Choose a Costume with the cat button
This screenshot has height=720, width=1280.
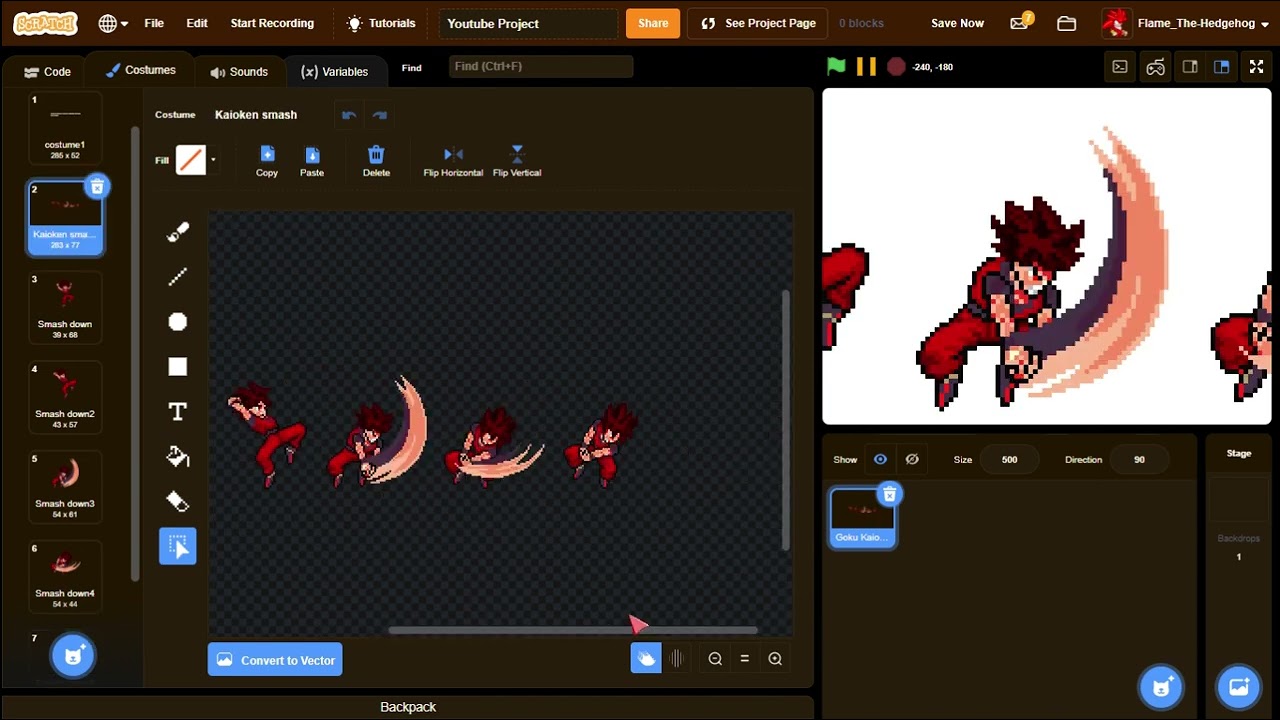(x=73, y=656)
